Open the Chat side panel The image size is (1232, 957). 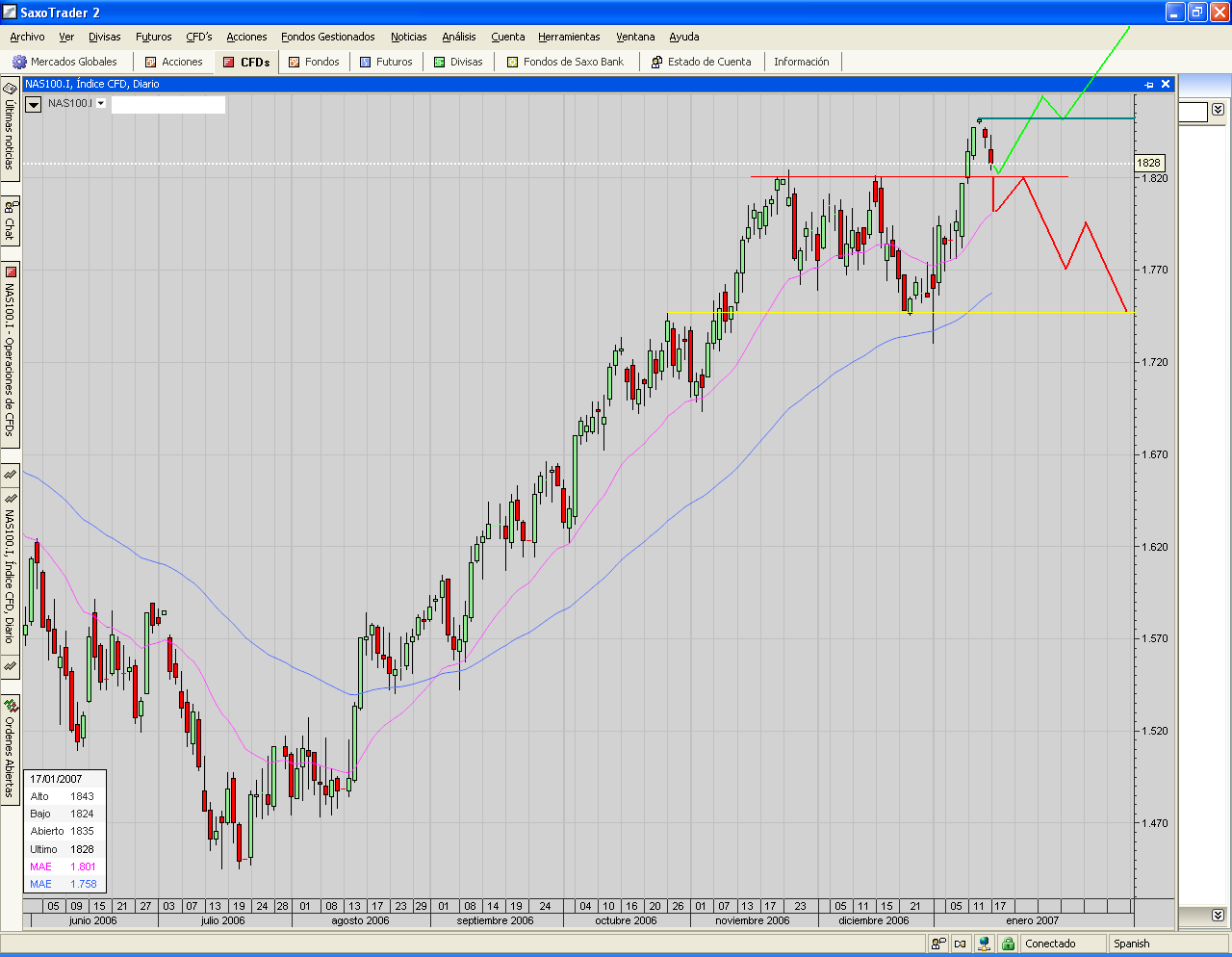click(x=10, y=220)
